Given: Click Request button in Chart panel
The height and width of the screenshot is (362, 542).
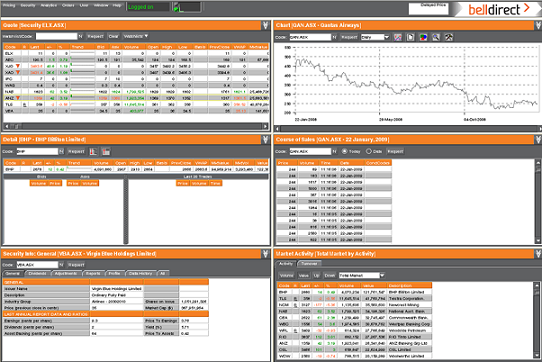Looking at the screenshot, I should tap(349, 37).
